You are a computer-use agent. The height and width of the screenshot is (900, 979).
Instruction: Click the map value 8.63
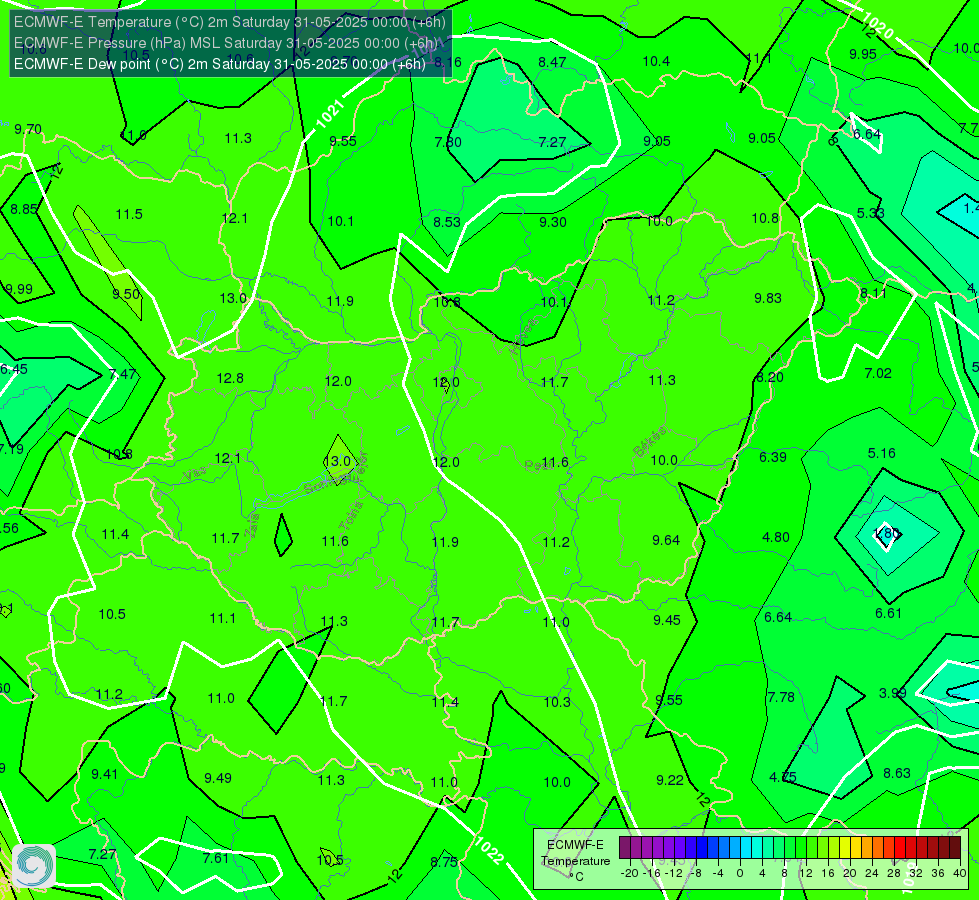pos(897,773)
